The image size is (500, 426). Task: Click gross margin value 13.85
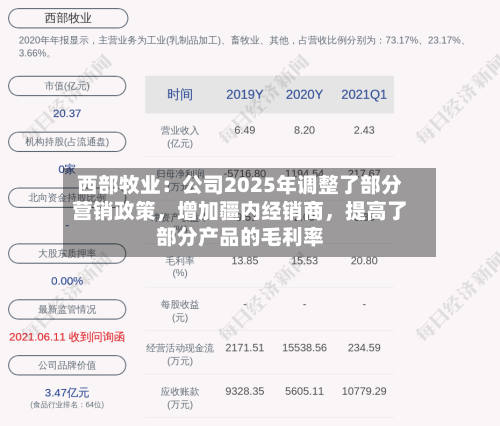pyautogui.click(x=245, y=261)
